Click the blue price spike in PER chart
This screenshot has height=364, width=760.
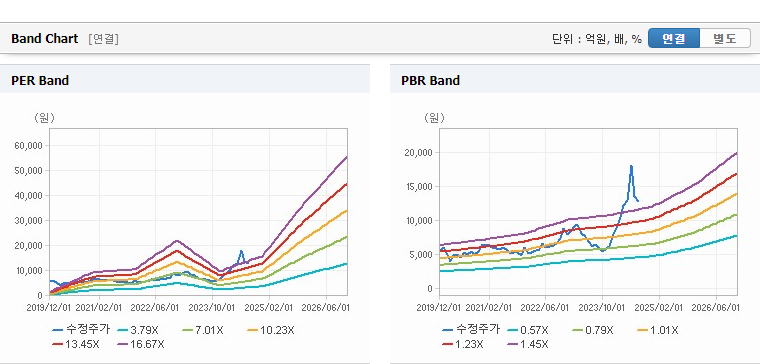241,251
